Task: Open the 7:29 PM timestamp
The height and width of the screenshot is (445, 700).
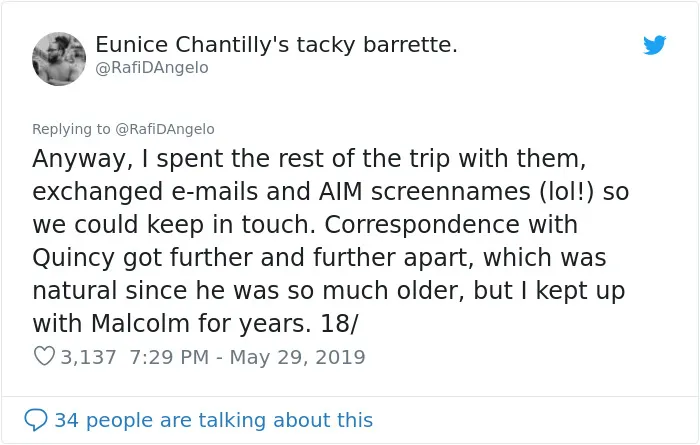Action: pos(169,357)
